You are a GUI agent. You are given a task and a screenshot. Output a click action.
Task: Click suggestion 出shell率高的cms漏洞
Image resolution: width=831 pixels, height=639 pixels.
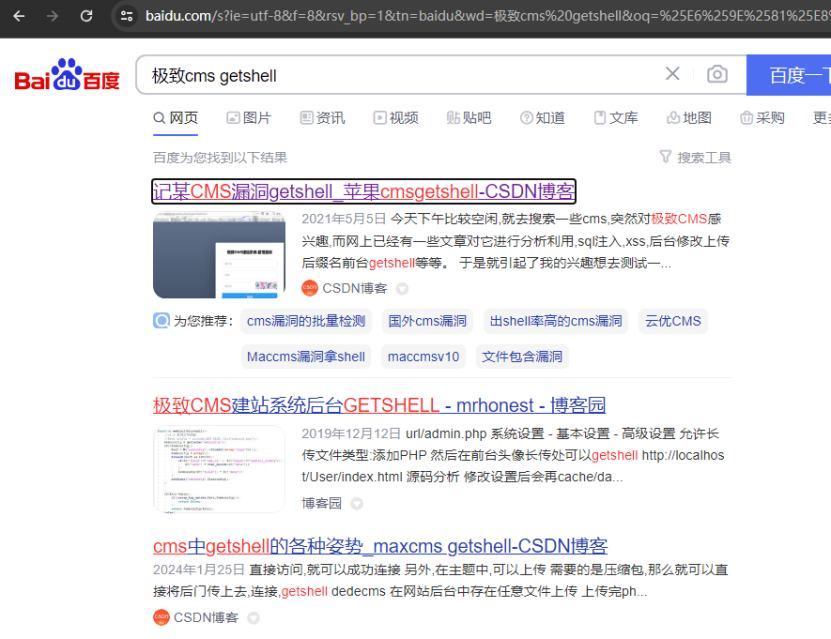point(555,321)
